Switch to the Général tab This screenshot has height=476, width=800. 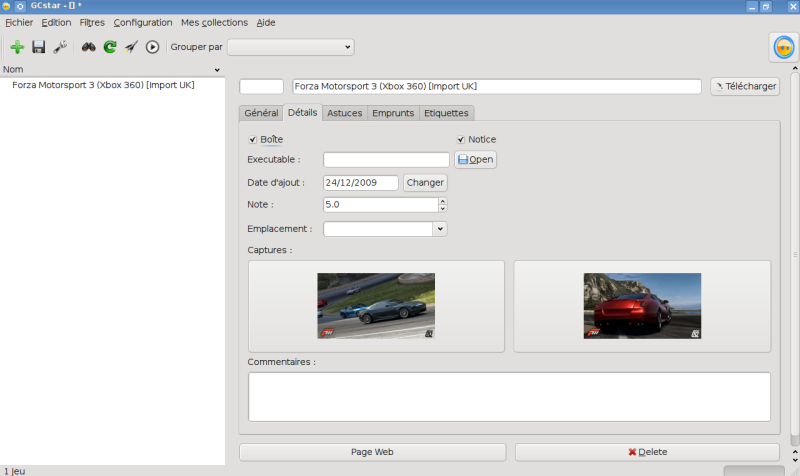pyautogui.click(x=261, y=113)
